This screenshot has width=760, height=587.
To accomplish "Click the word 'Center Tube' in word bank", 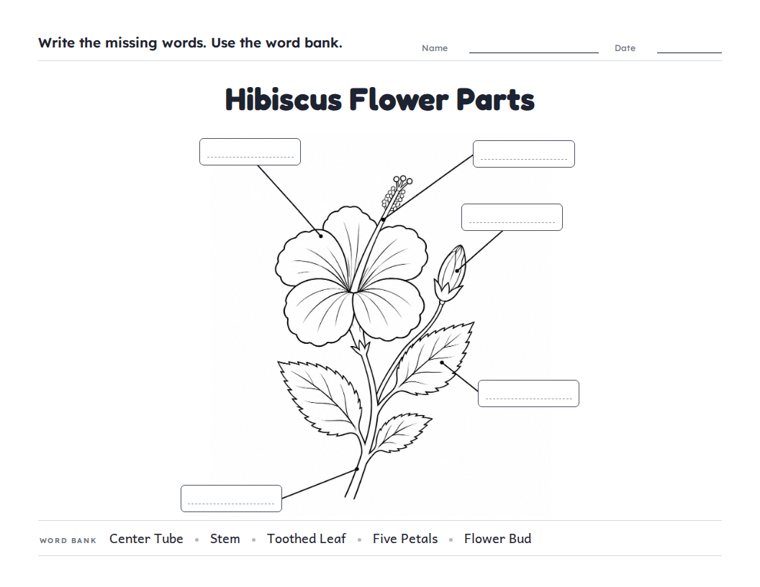I will (146, 539).
